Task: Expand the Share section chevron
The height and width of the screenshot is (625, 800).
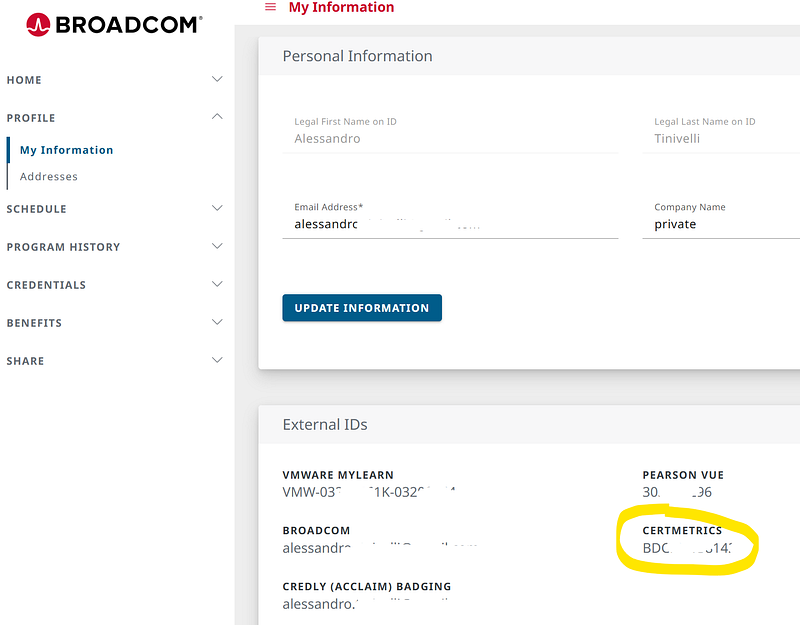Action: click(218, 360)
